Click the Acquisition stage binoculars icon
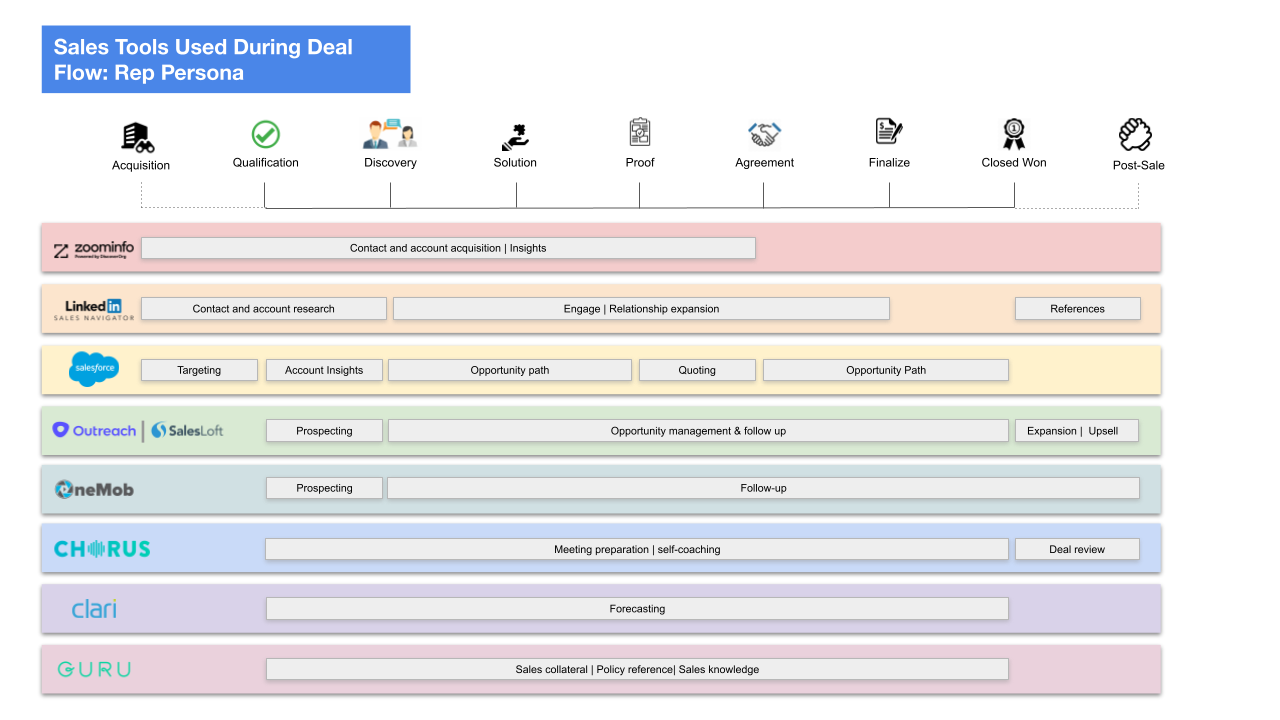 (x=137, y=137)
